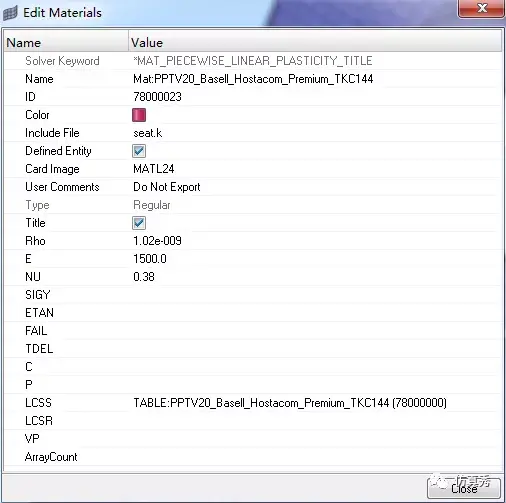
Task: Click the ETAN row label
Action: (39, 313)
